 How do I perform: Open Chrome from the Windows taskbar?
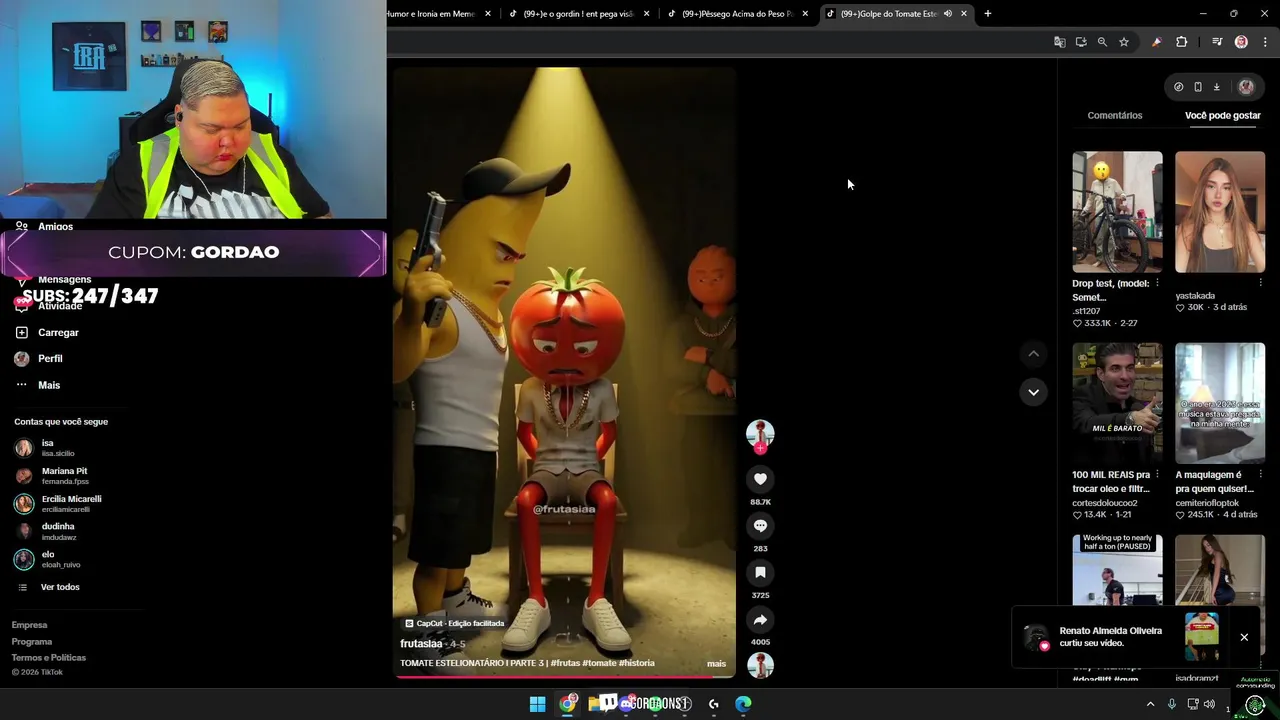click(x=567, y=704)
